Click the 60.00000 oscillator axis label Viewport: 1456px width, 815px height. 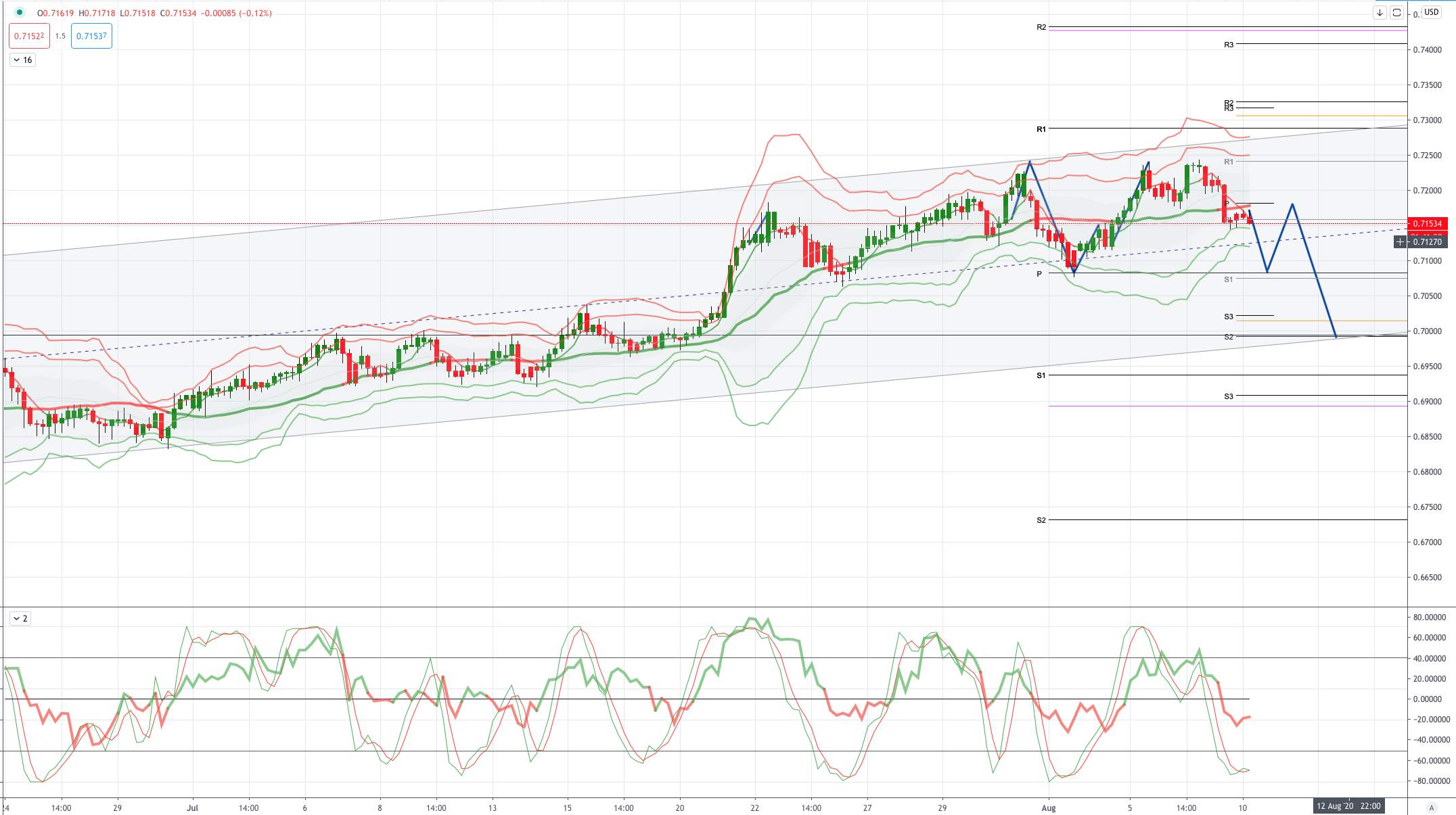click(1429, 638)
